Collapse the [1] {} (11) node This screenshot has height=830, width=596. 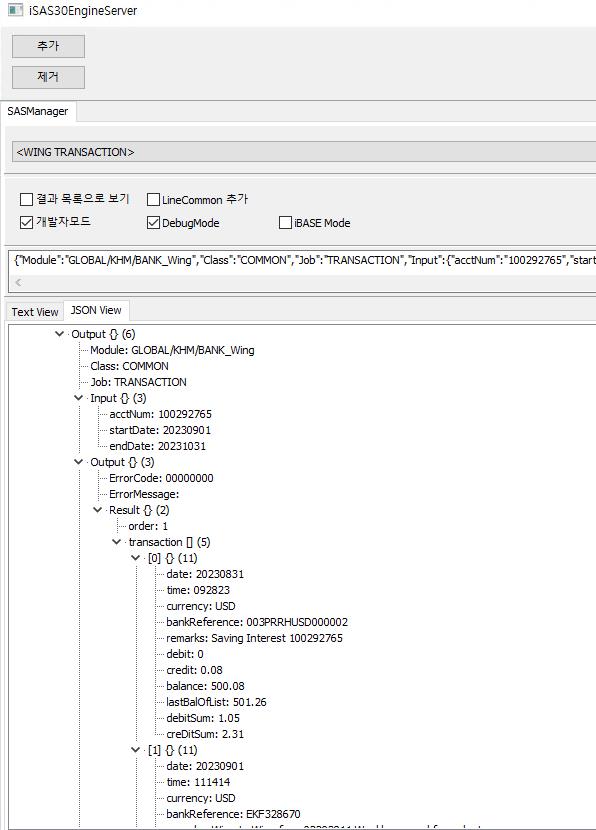tap(136, 750)
